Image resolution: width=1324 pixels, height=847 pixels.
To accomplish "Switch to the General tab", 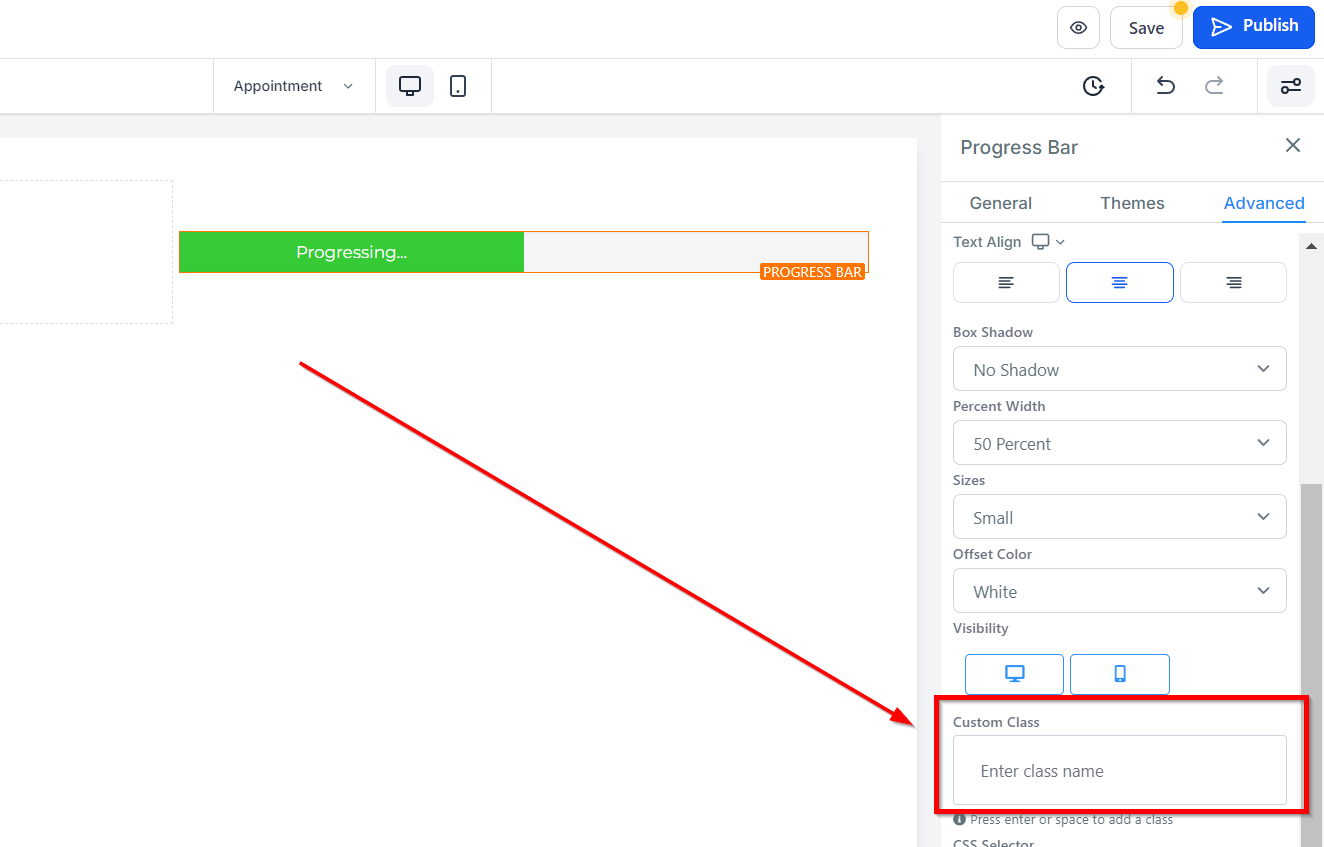I will [x=1000, y=203].
